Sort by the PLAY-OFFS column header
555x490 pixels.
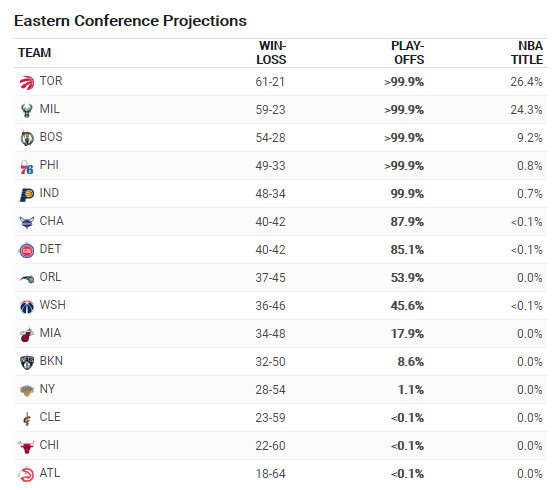[407, 53]
